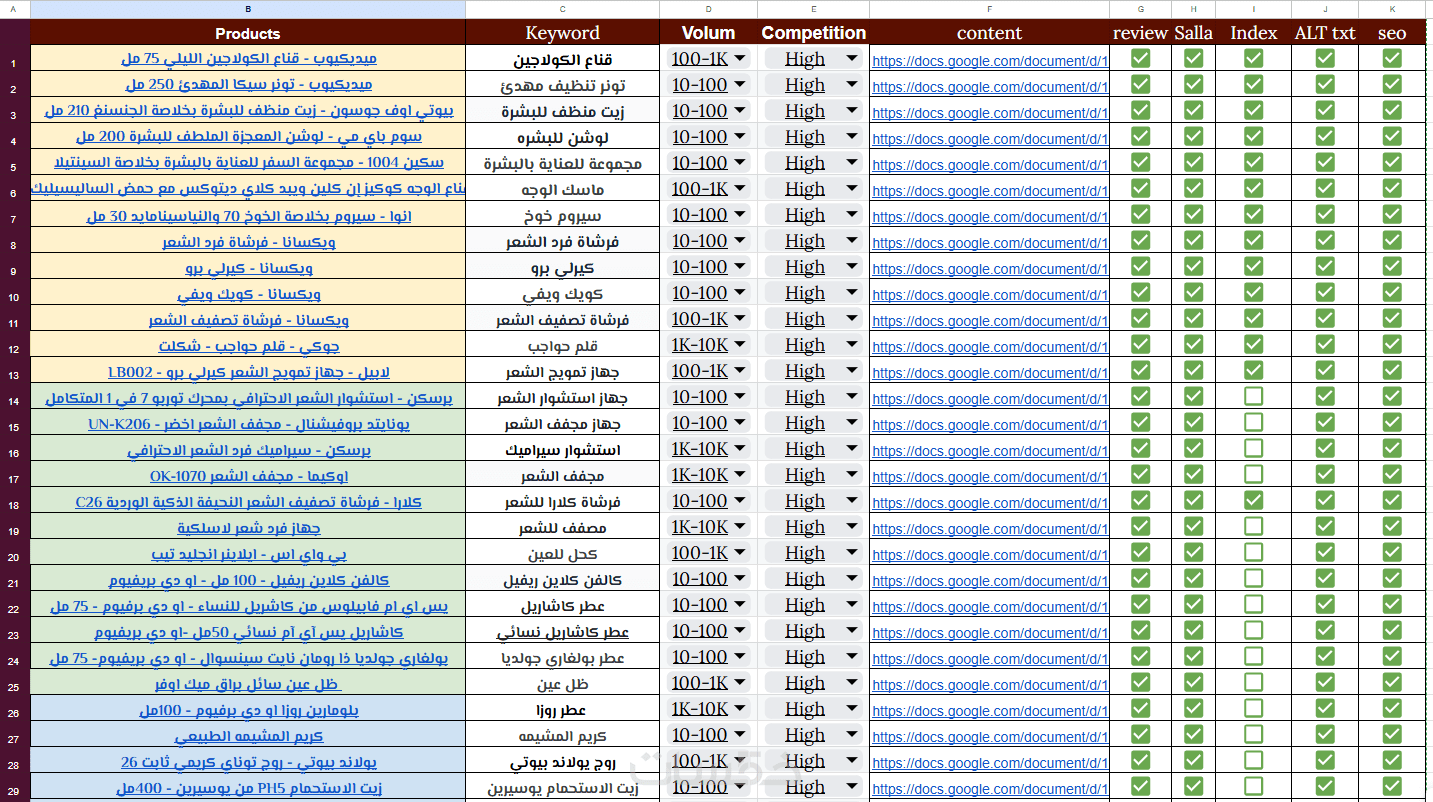Open the product link containing LB002
The image size is (1433, 802).
coord(248,371)
